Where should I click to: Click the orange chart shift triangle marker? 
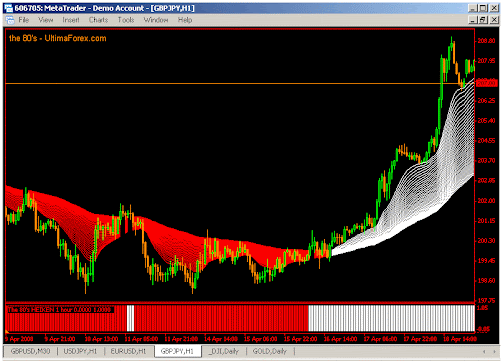click(7, 331)
